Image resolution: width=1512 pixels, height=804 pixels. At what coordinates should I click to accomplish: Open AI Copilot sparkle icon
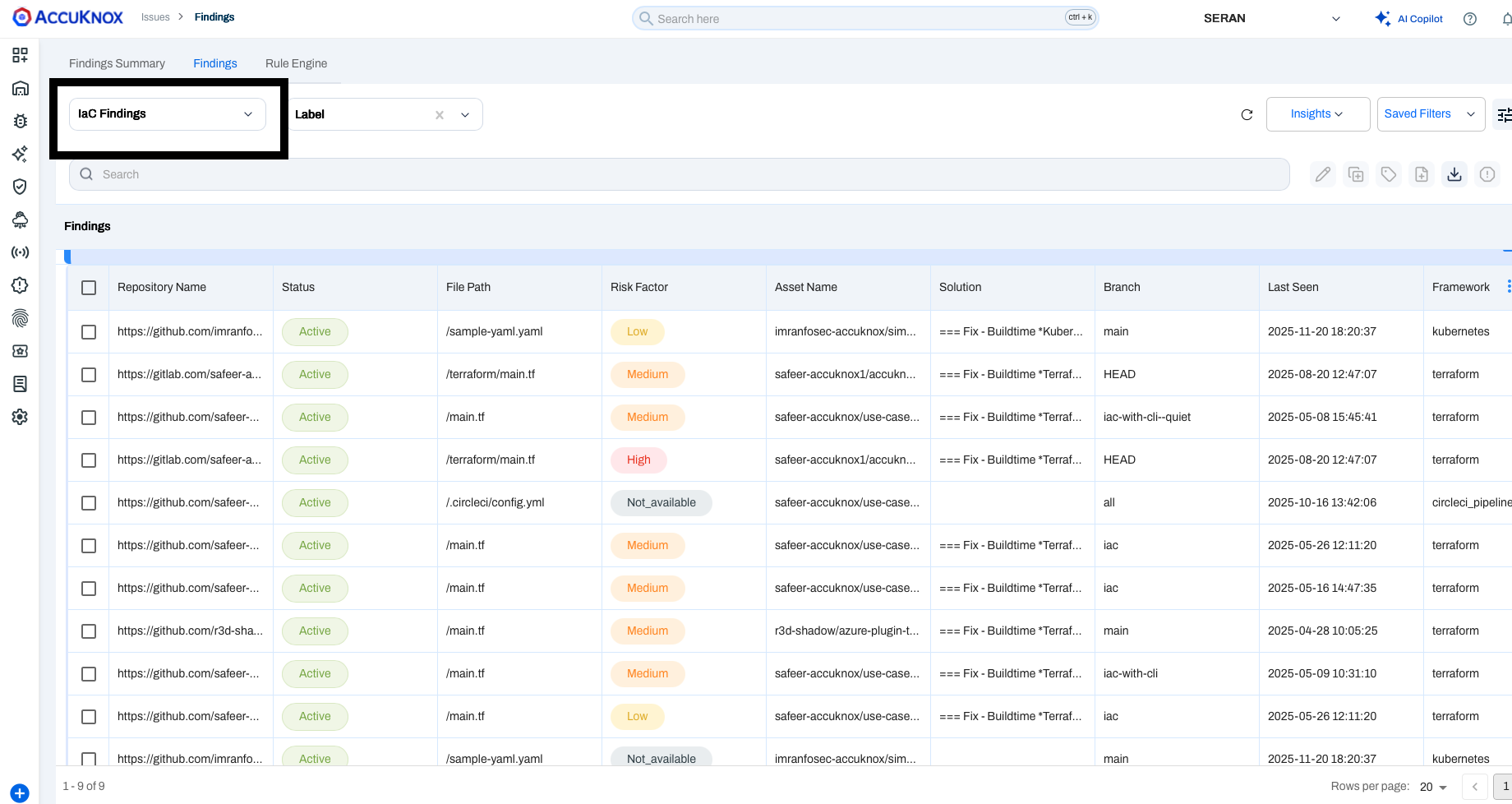coord(1383,18)
